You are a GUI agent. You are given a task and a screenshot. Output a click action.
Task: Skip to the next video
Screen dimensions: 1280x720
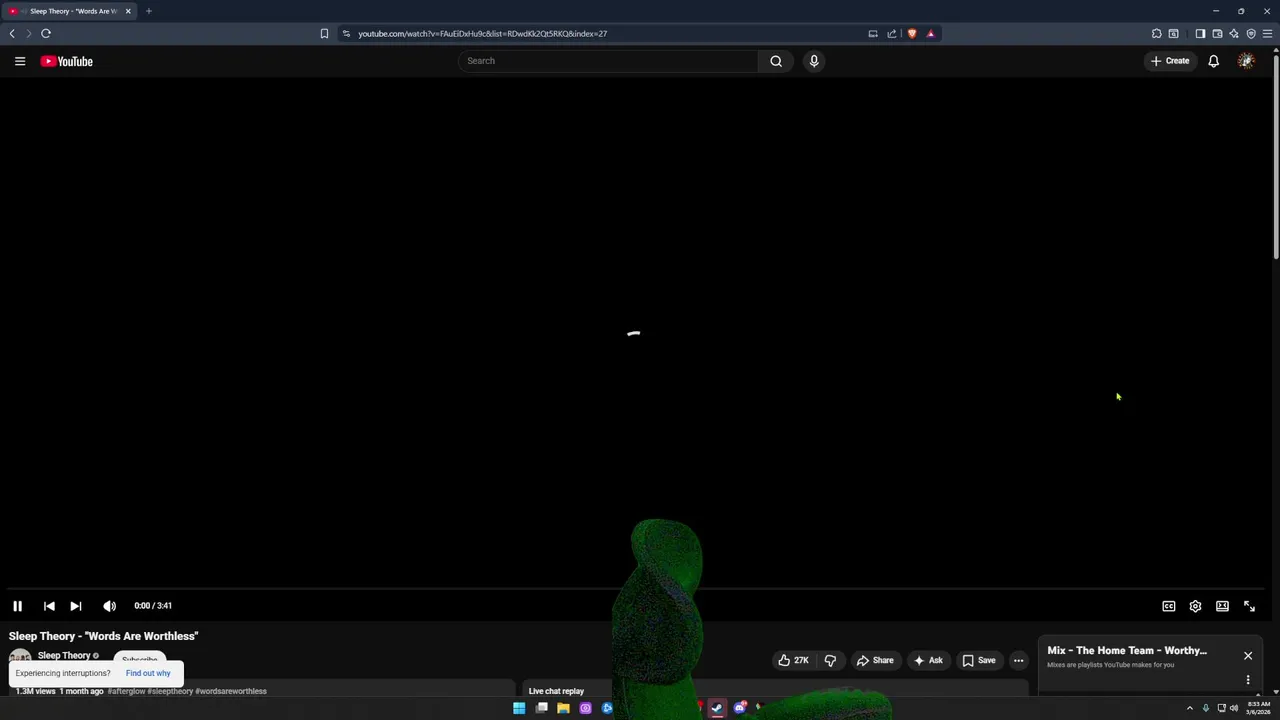click(x=76, y=606)
